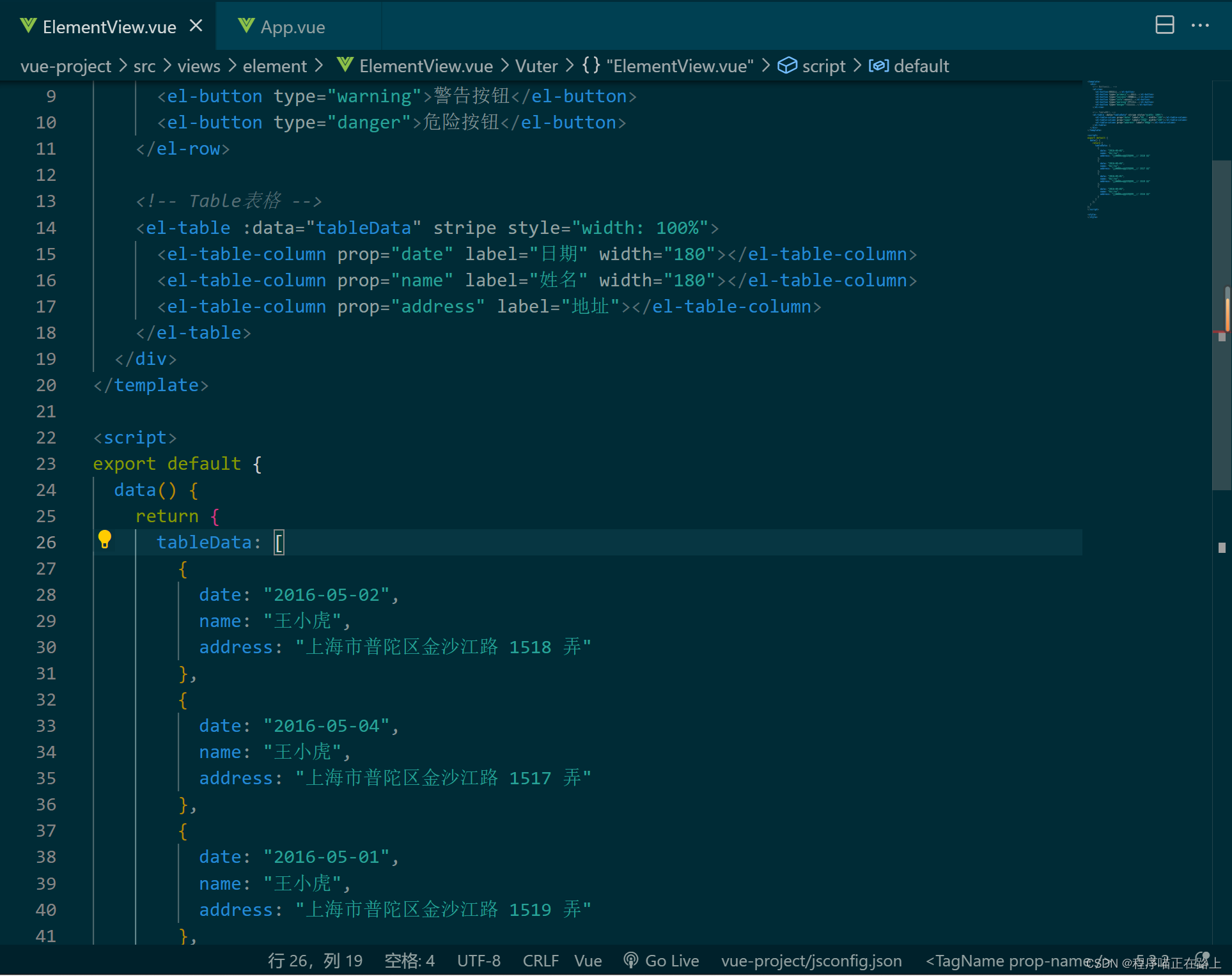The height and width of the screenshot is (976, 1232).
Task: Click the "2016-05-04" date value
Action: pos(327,725)
